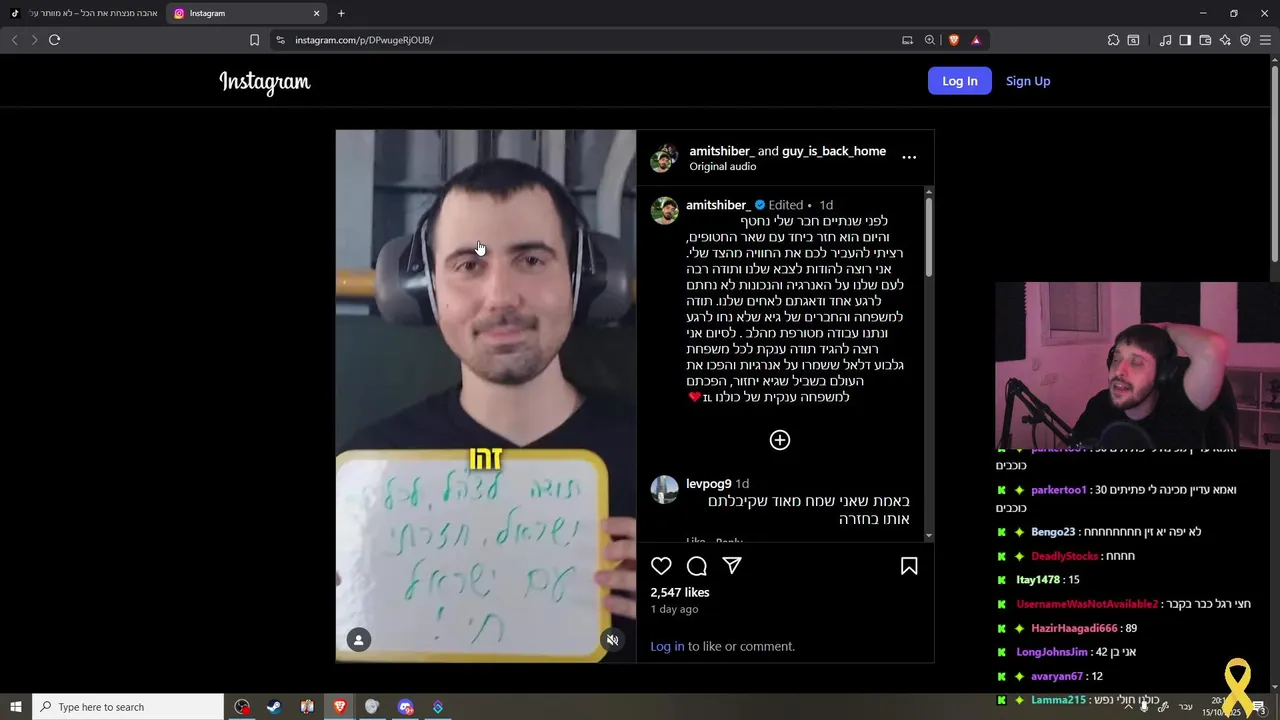Open Brave VPN shield icon

tap(1245, 40)
